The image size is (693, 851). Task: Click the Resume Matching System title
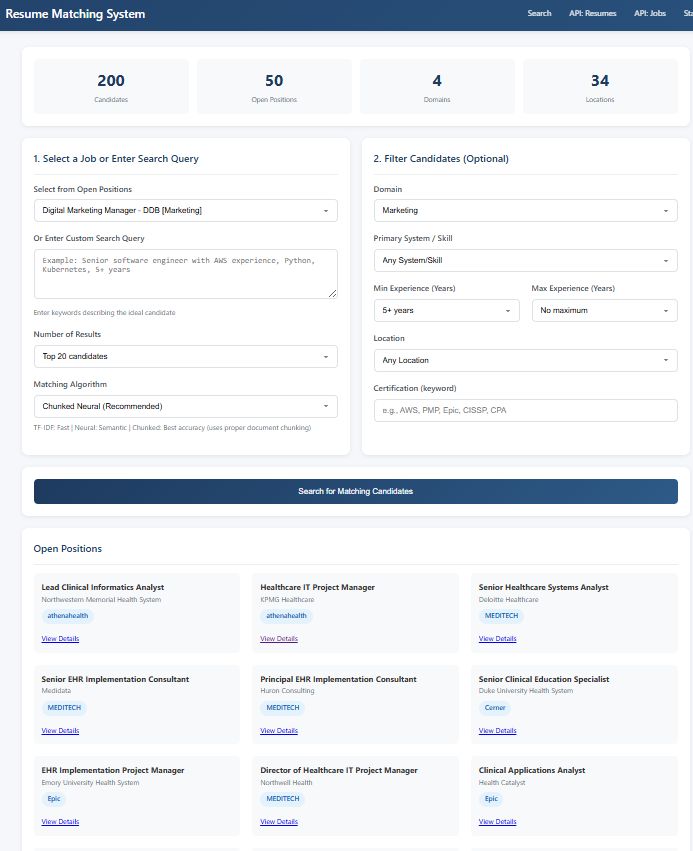75,14
